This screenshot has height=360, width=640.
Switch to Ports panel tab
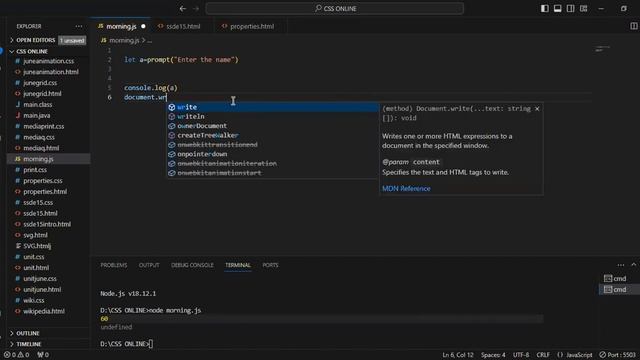(270, 265)
